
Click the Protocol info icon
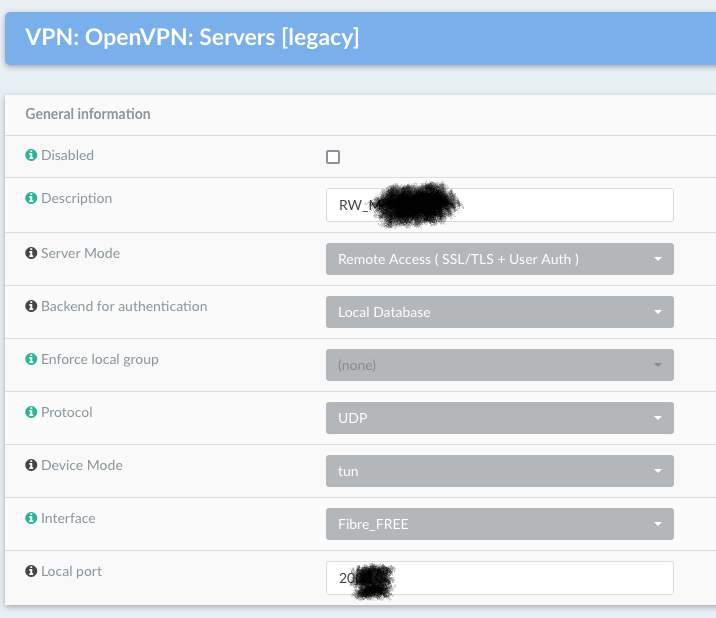pos(31,413)
